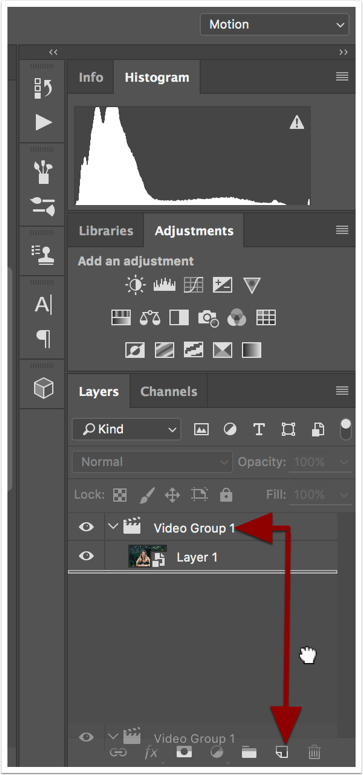Collapse the Video Group 1 chevron

(x=113, y=526)
